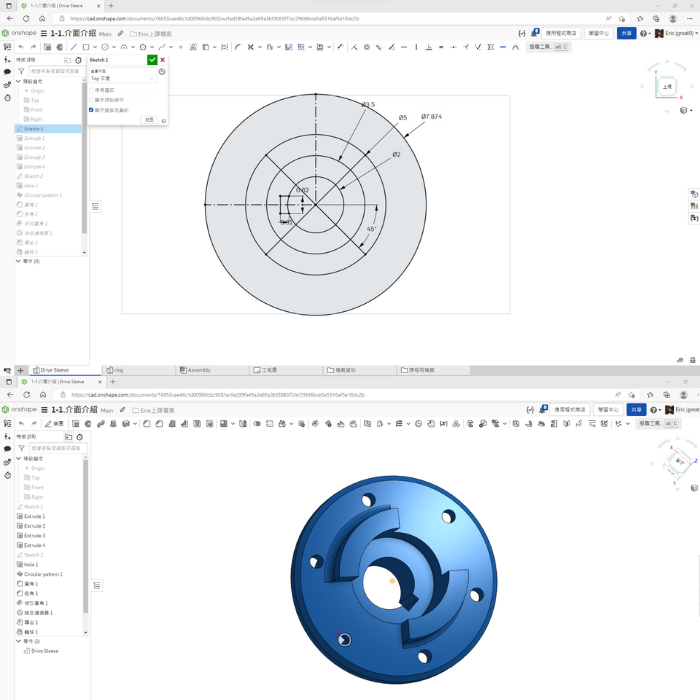Uncheck the checked option in Sketch 1 dialog
Image resolution: width=700 pixels, height=700 pixels.
92,110
